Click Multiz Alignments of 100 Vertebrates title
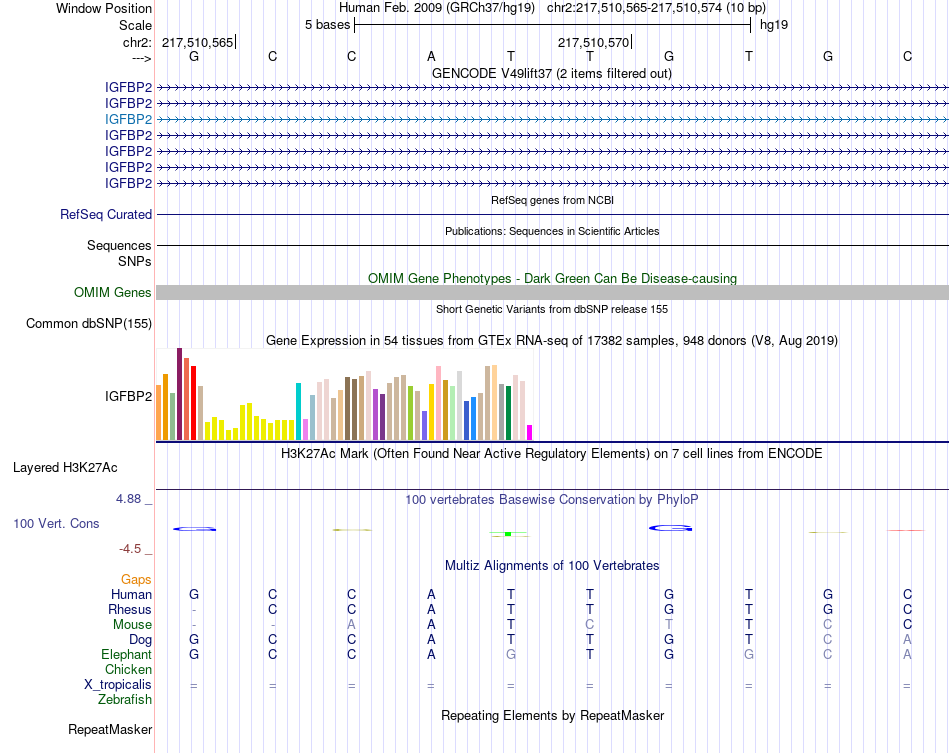The width and height of the screenshot is (950, 753). tap(552, 566)
